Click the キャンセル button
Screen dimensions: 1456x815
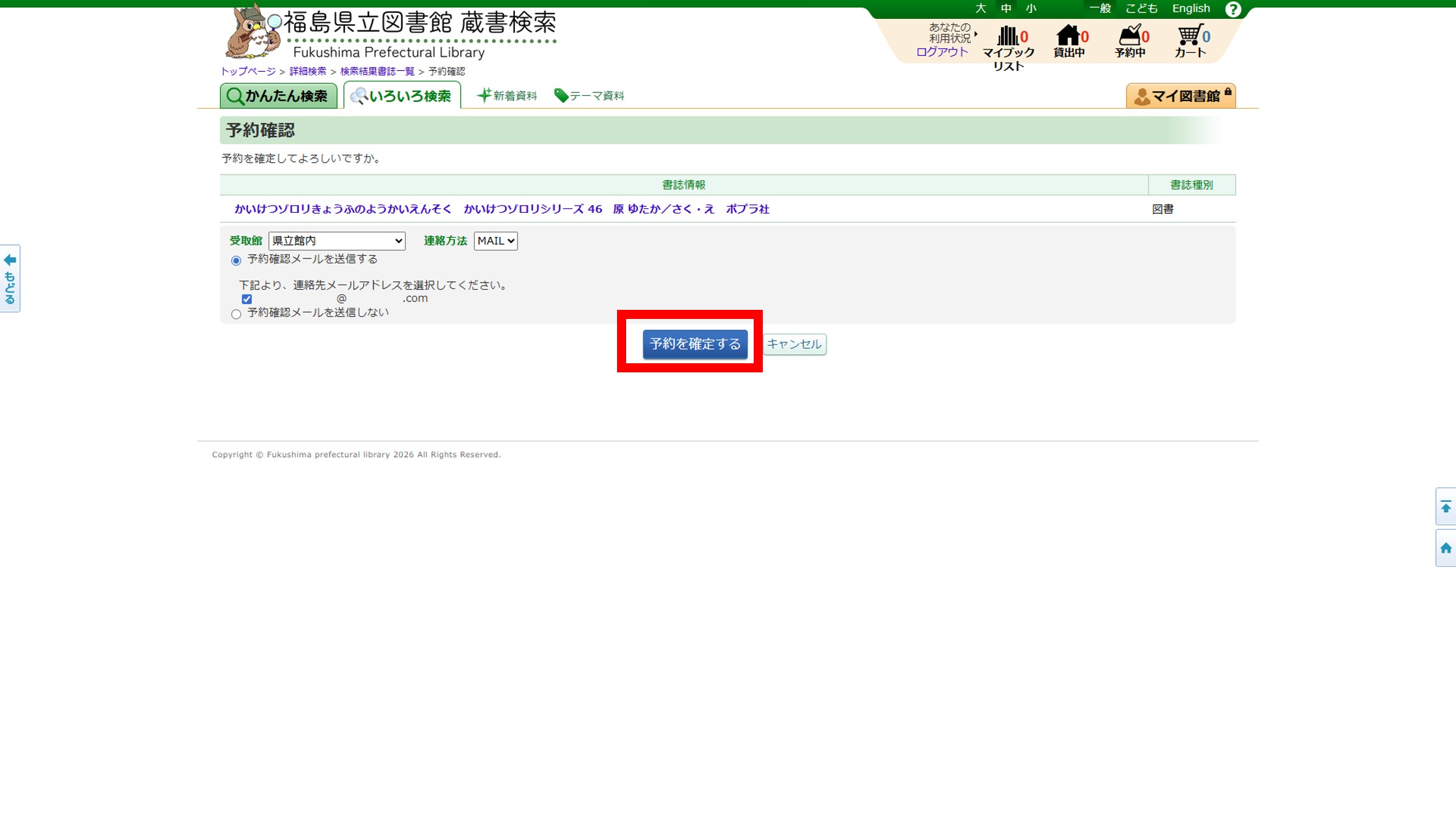794,344
